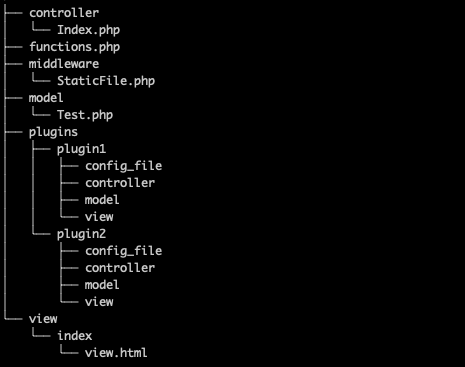This screenshot has height=367, width=465.
Task: Open Test.php under model
Action: (x=85, y=115)
